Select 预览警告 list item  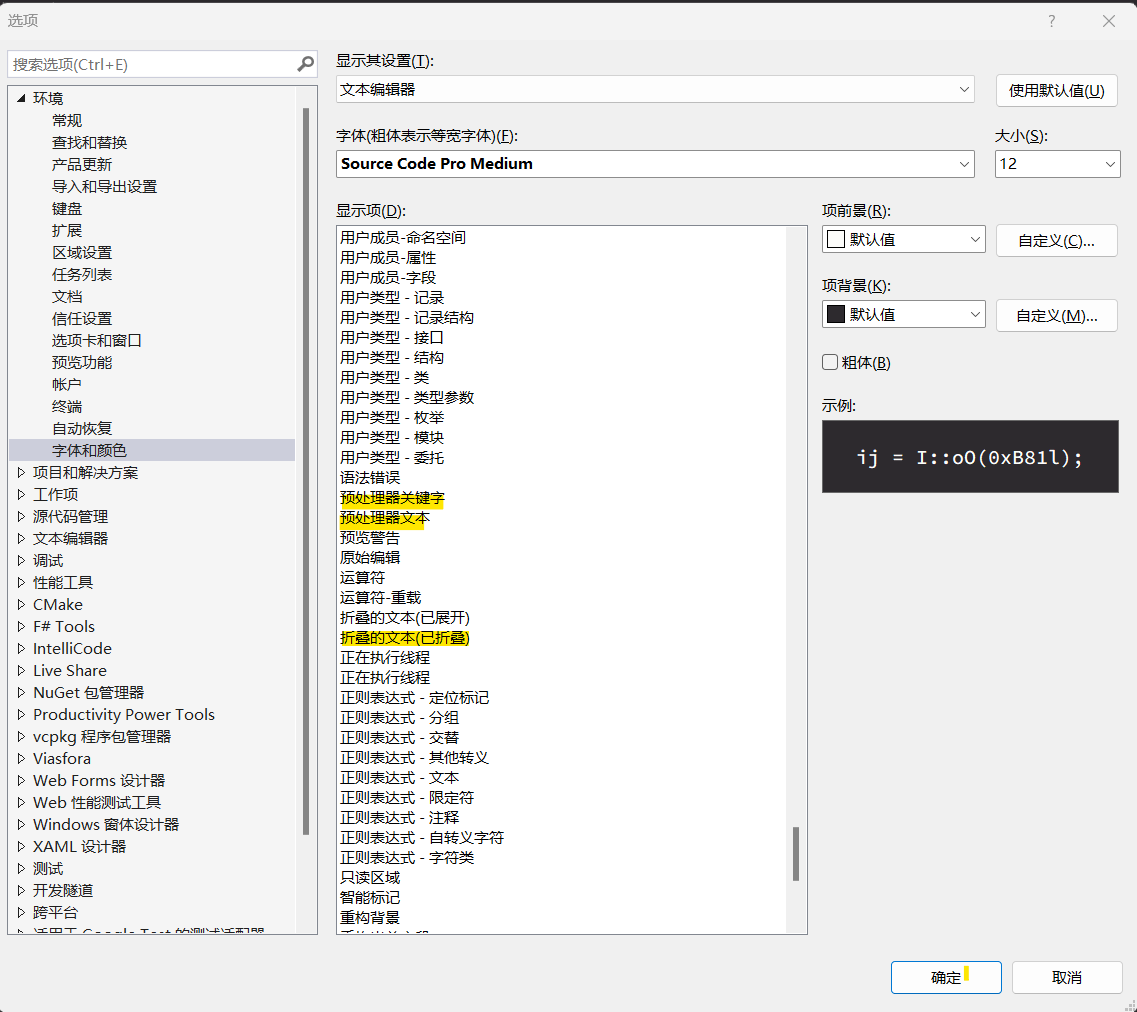pos(370,538)
